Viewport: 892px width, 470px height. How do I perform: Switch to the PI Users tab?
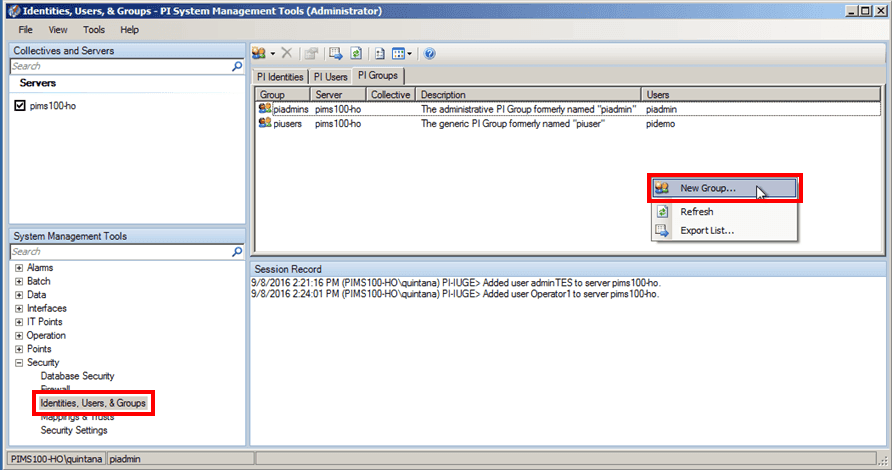point(331,77)
